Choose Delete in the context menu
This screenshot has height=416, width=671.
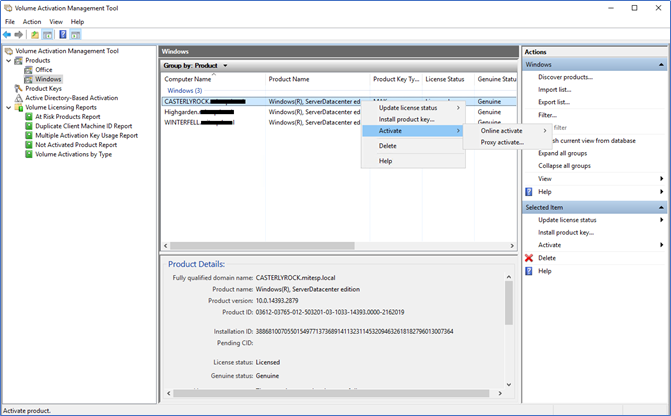point(413,146)
